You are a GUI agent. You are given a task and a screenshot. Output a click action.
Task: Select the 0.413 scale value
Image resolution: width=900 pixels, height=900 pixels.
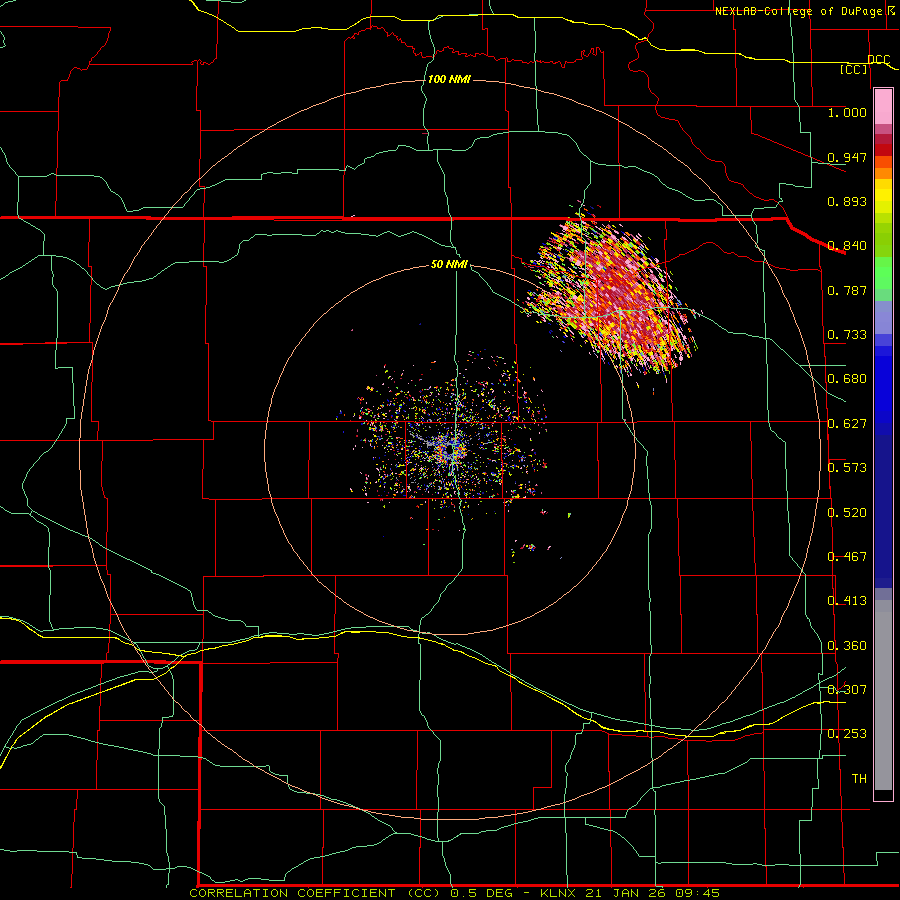click(847, 601)
